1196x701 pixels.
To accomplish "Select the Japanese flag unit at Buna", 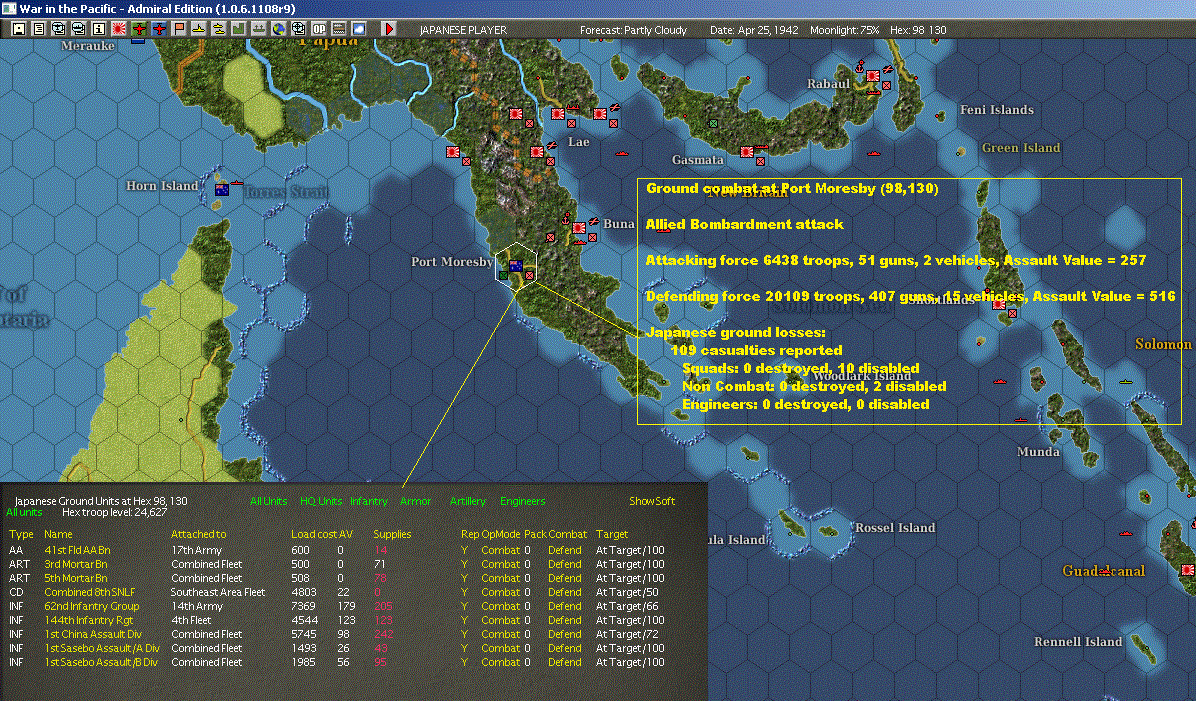I will click(579, 227).
